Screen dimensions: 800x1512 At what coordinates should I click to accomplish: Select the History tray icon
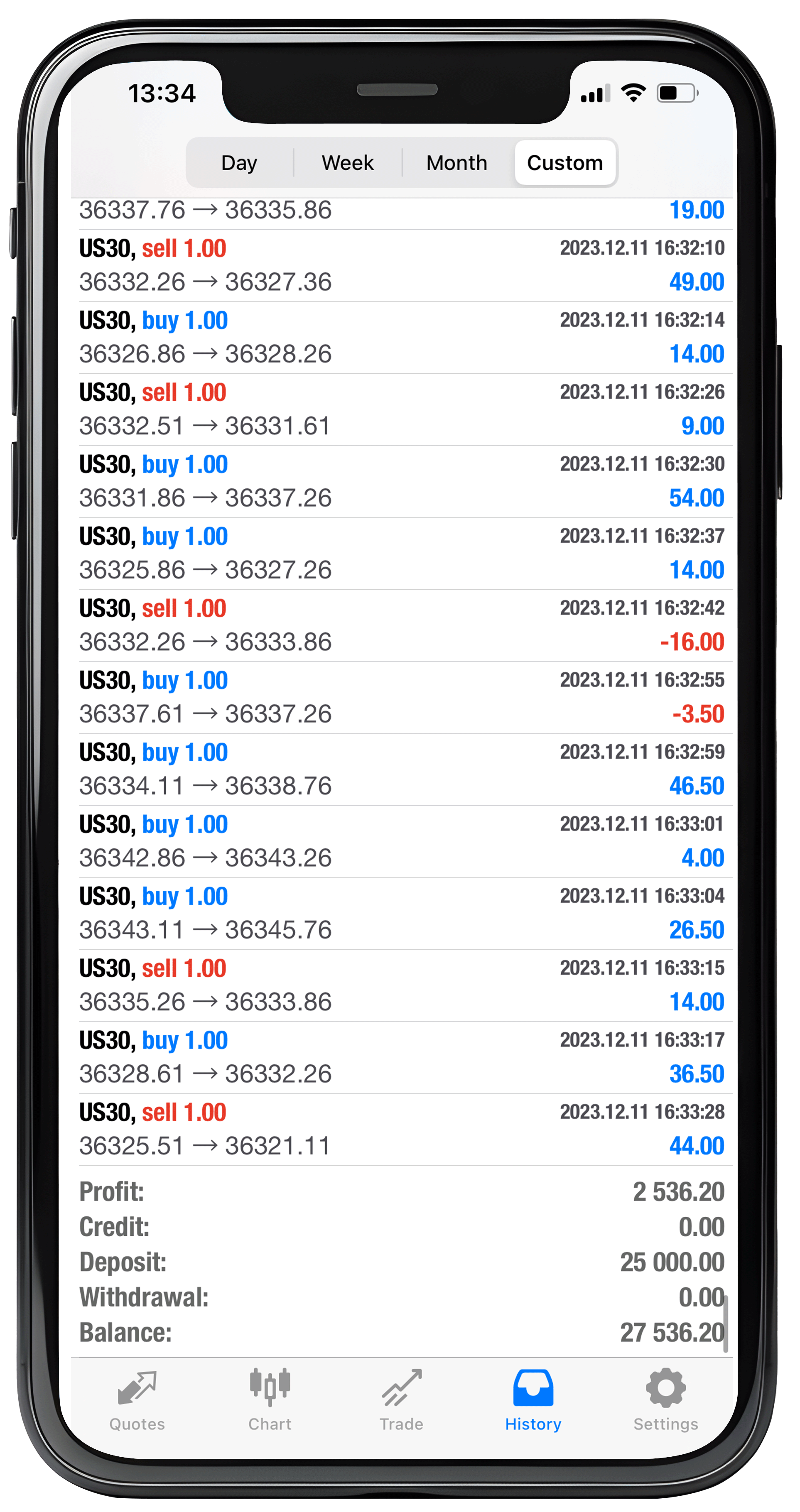533,1387
